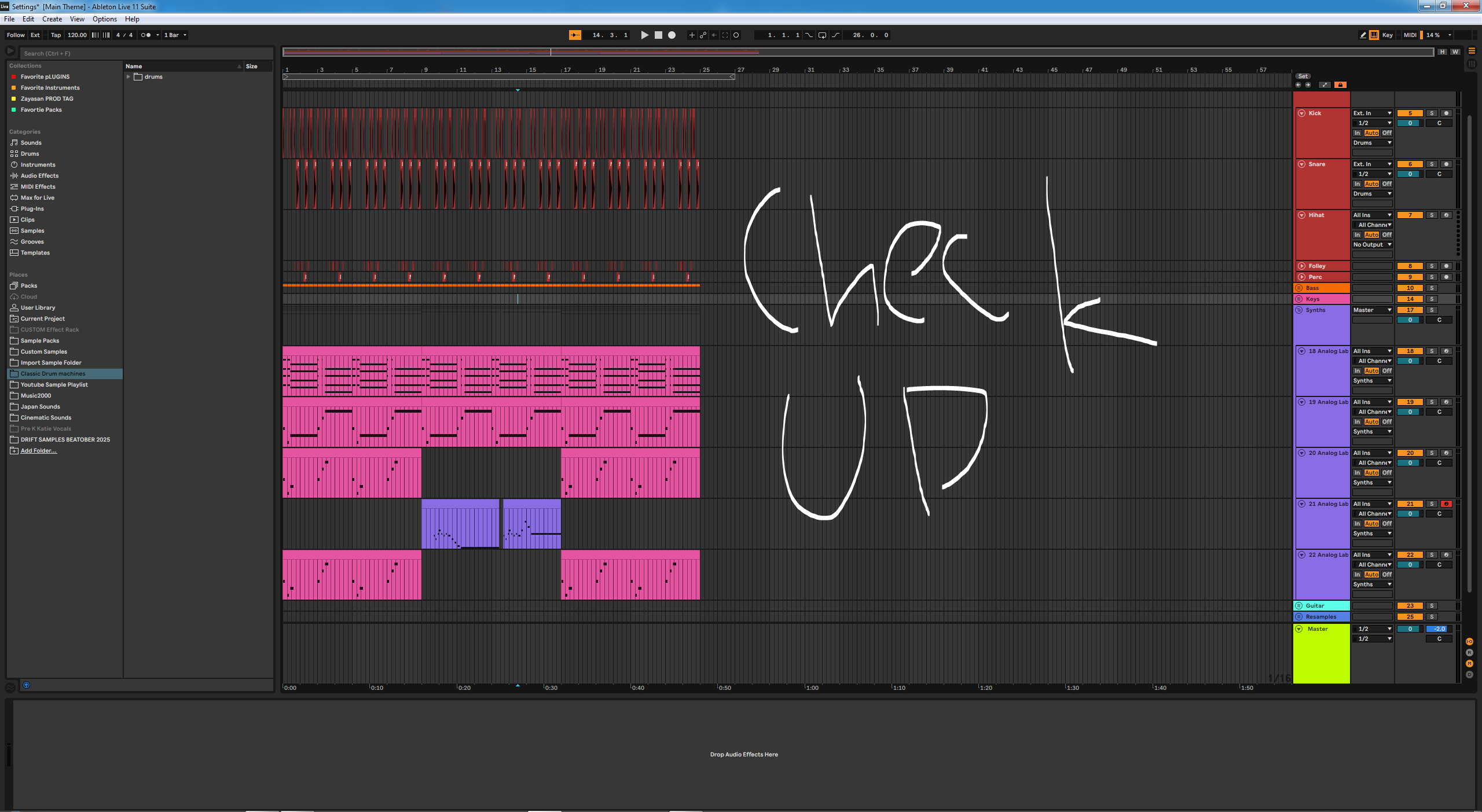Toggle the Arrangement Loop switch
1482x812 pixels.
822,35
